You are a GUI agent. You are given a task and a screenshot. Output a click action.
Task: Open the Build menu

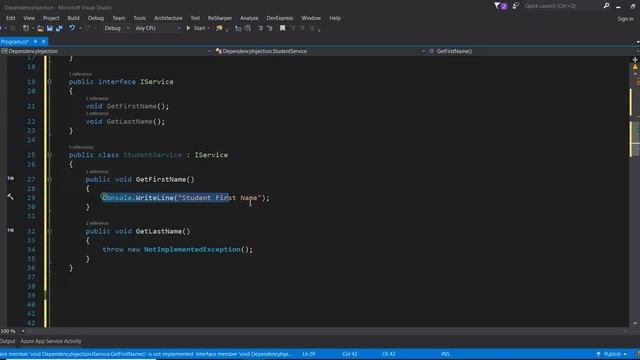click(x=73, y=18)
